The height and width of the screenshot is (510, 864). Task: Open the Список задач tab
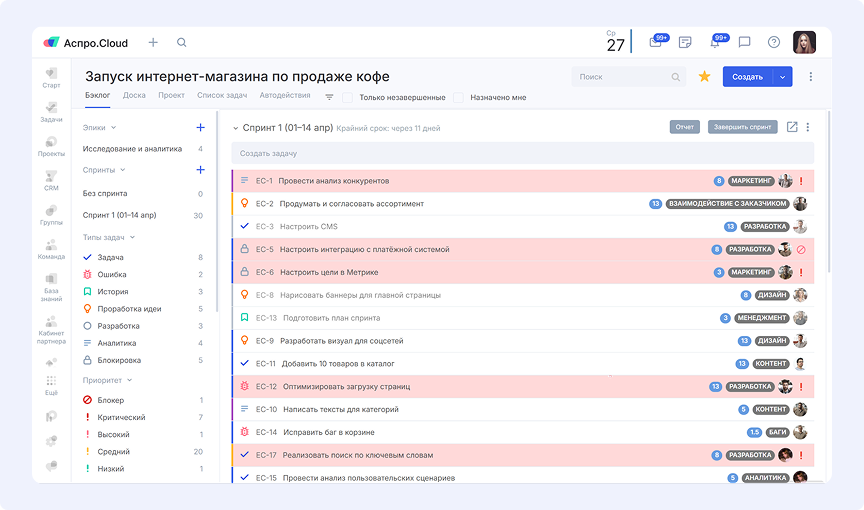(x=222, y=96)
